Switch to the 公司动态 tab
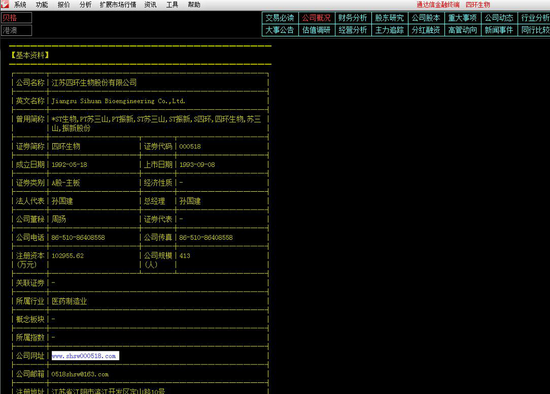This screenshot has height=394, width=550. (x=499, y=18)
